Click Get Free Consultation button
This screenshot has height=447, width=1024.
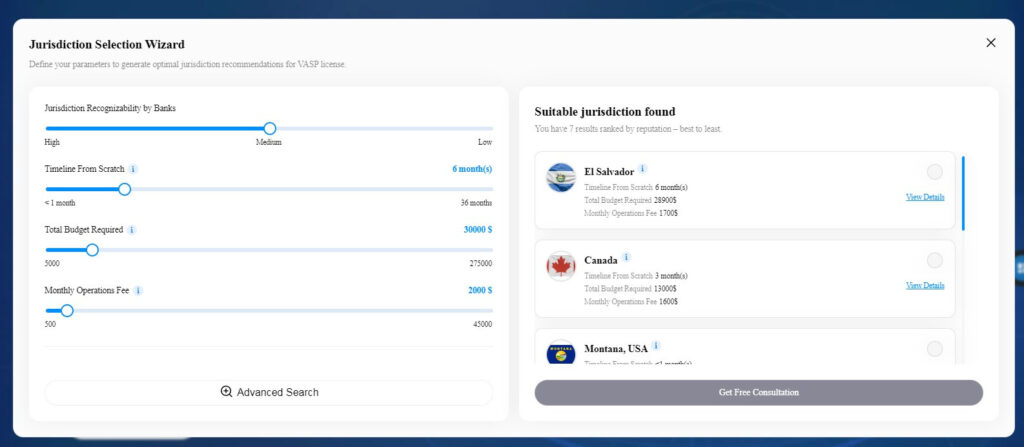click(x=758, y=392)
